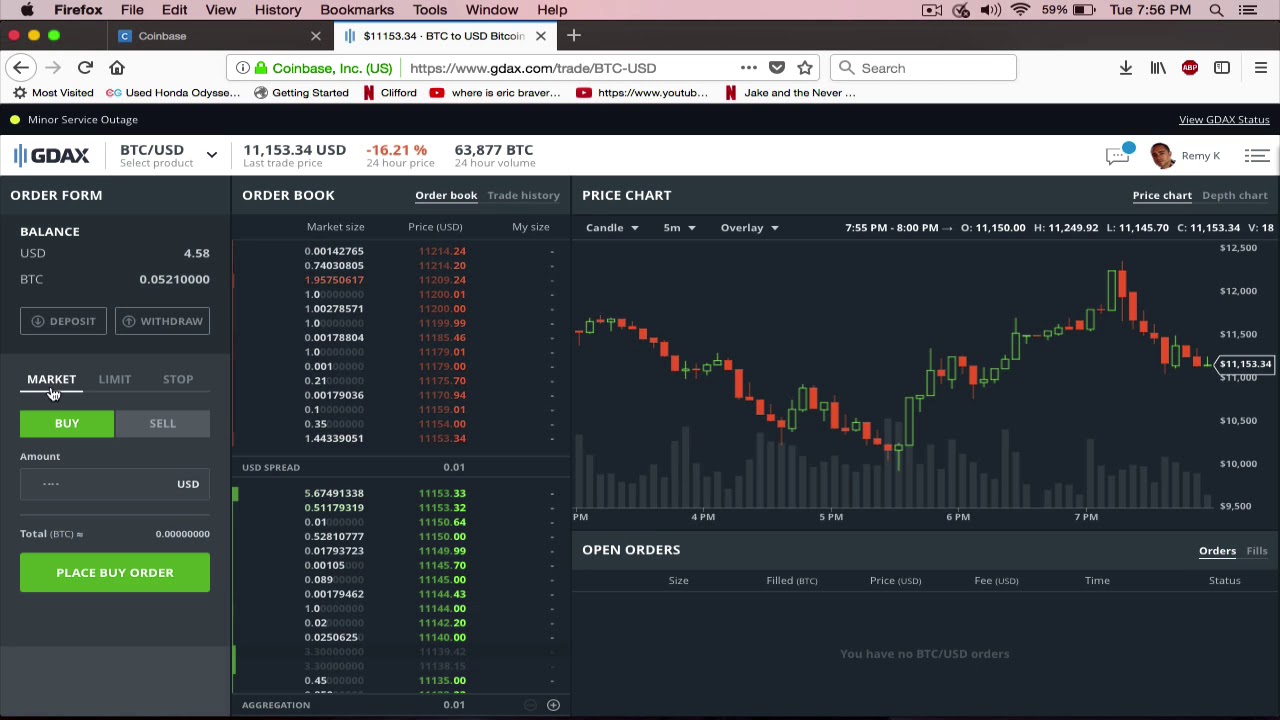The height and width of the screenshot is (720, 1280).
Task: Click ask price 11209.24 in order book
Action: (x=442, y=280)
